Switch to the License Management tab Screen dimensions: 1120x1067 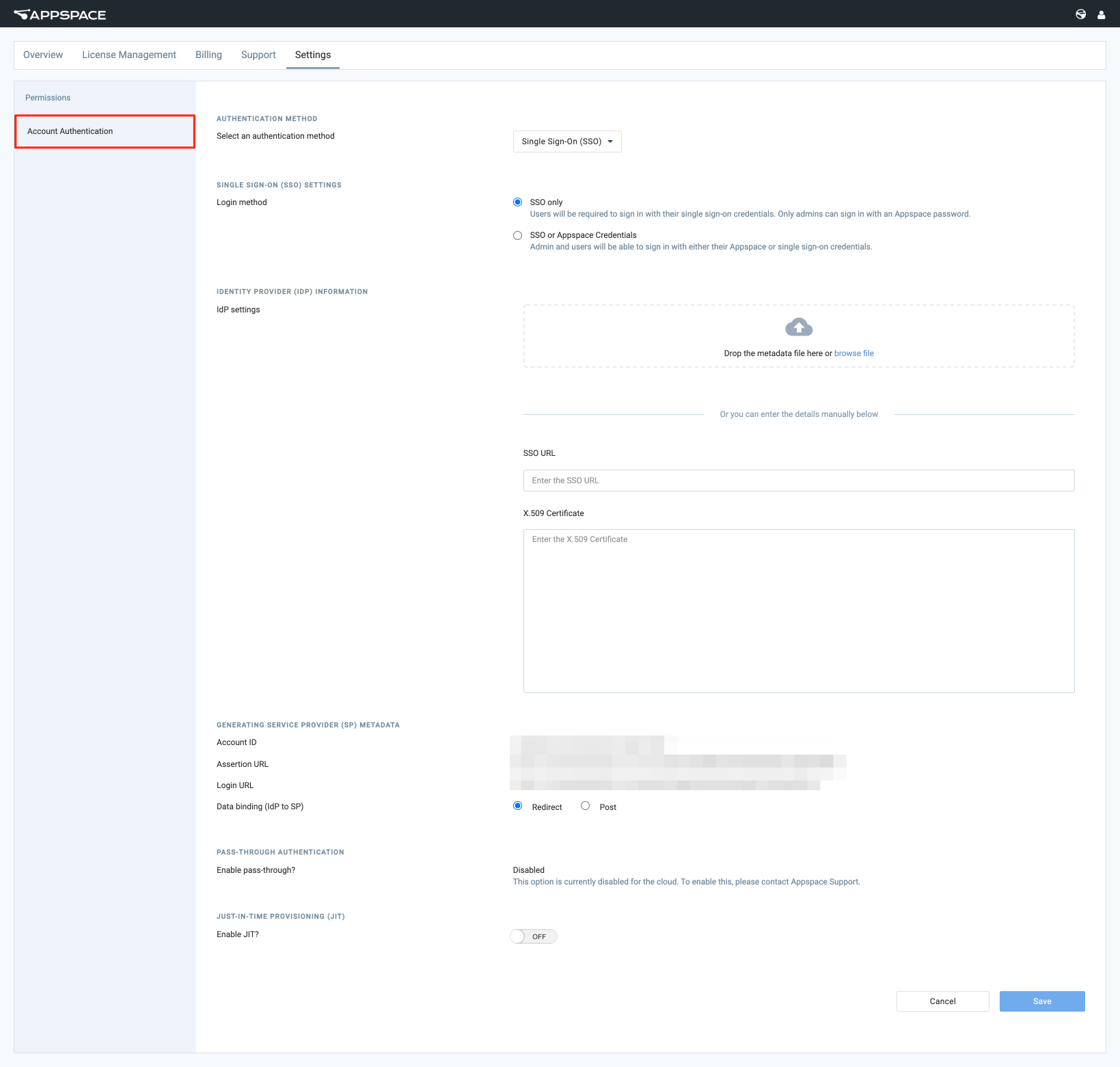click(x=129, y=55)
